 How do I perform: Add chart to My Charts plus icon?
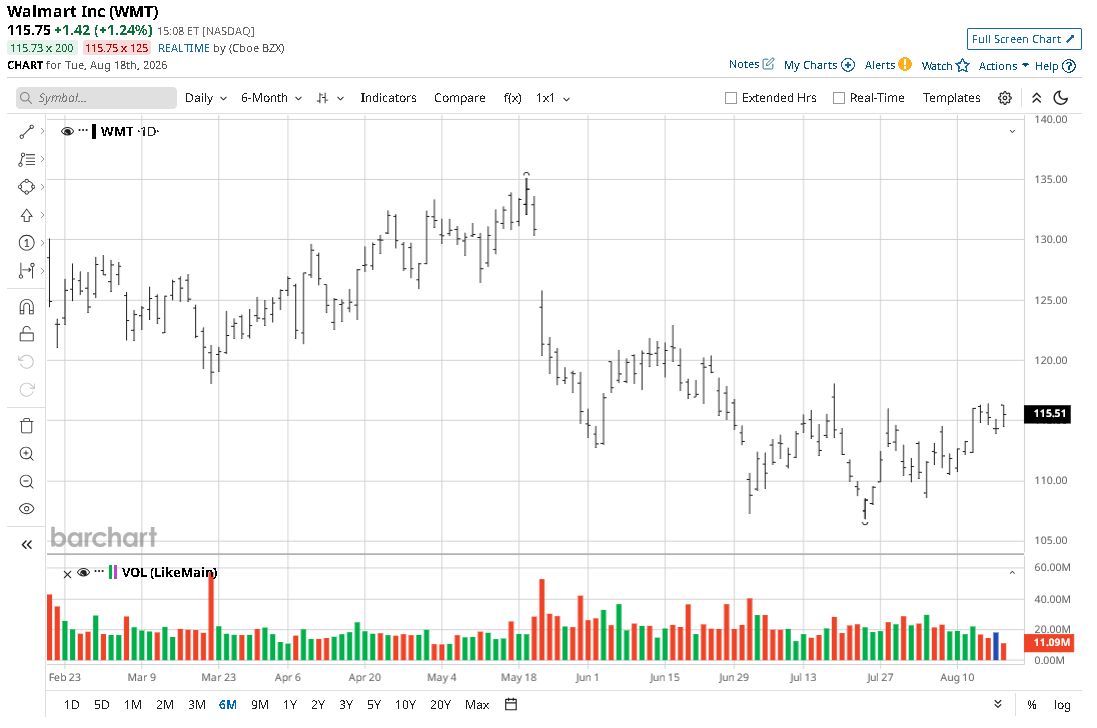[848, 65]
